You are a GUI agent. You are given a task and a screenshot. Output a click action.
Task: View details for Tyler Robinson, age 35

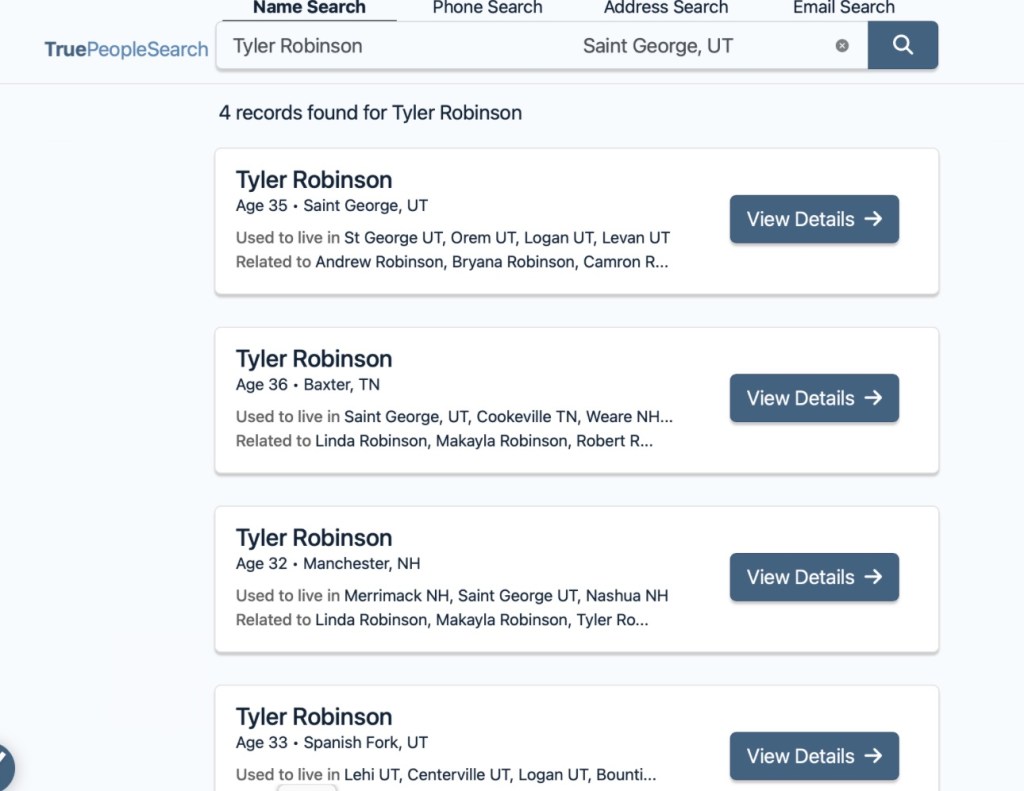(814, 219)
